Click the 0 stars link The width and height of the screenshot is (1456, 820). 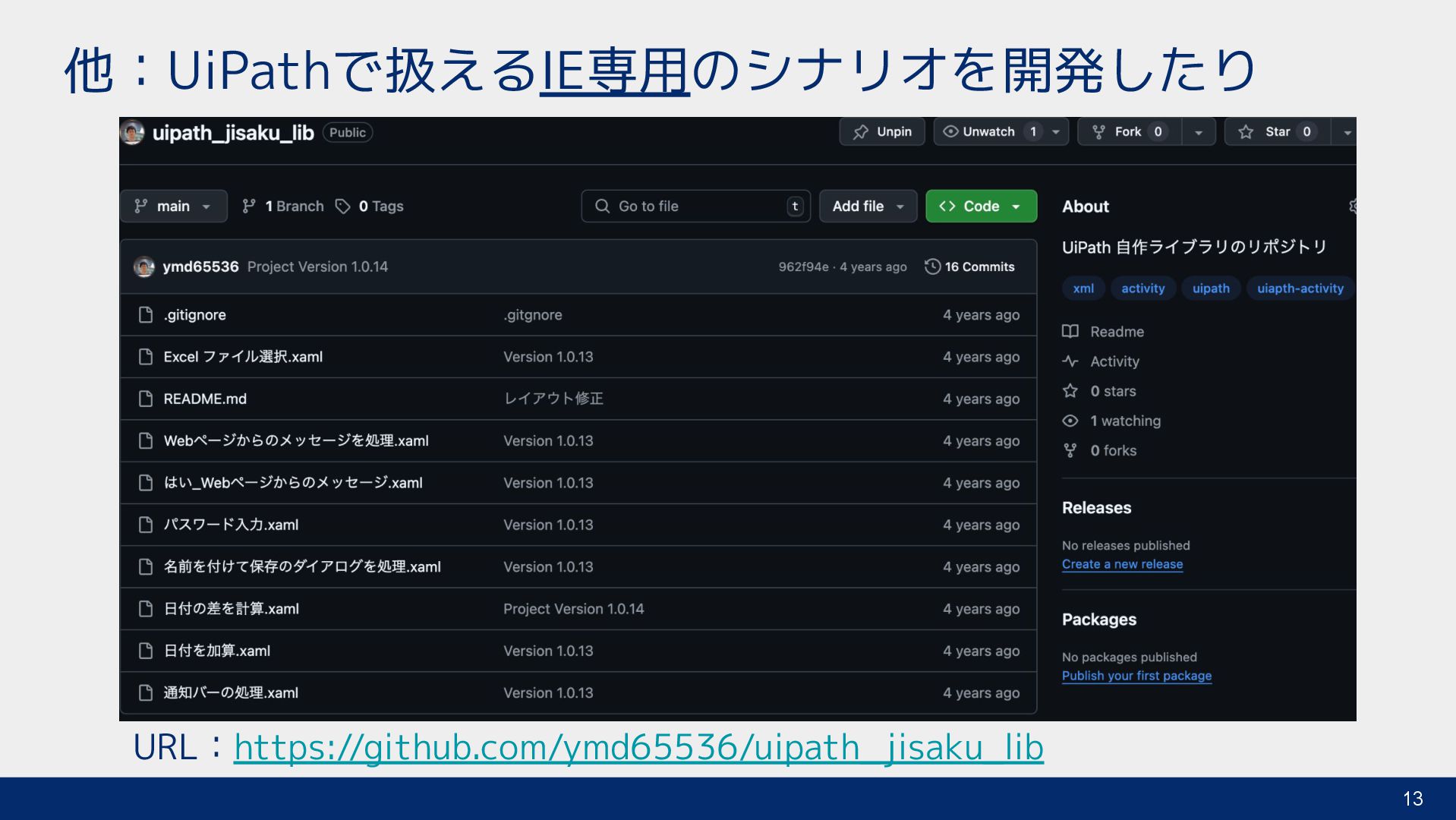pos(1113,391)
